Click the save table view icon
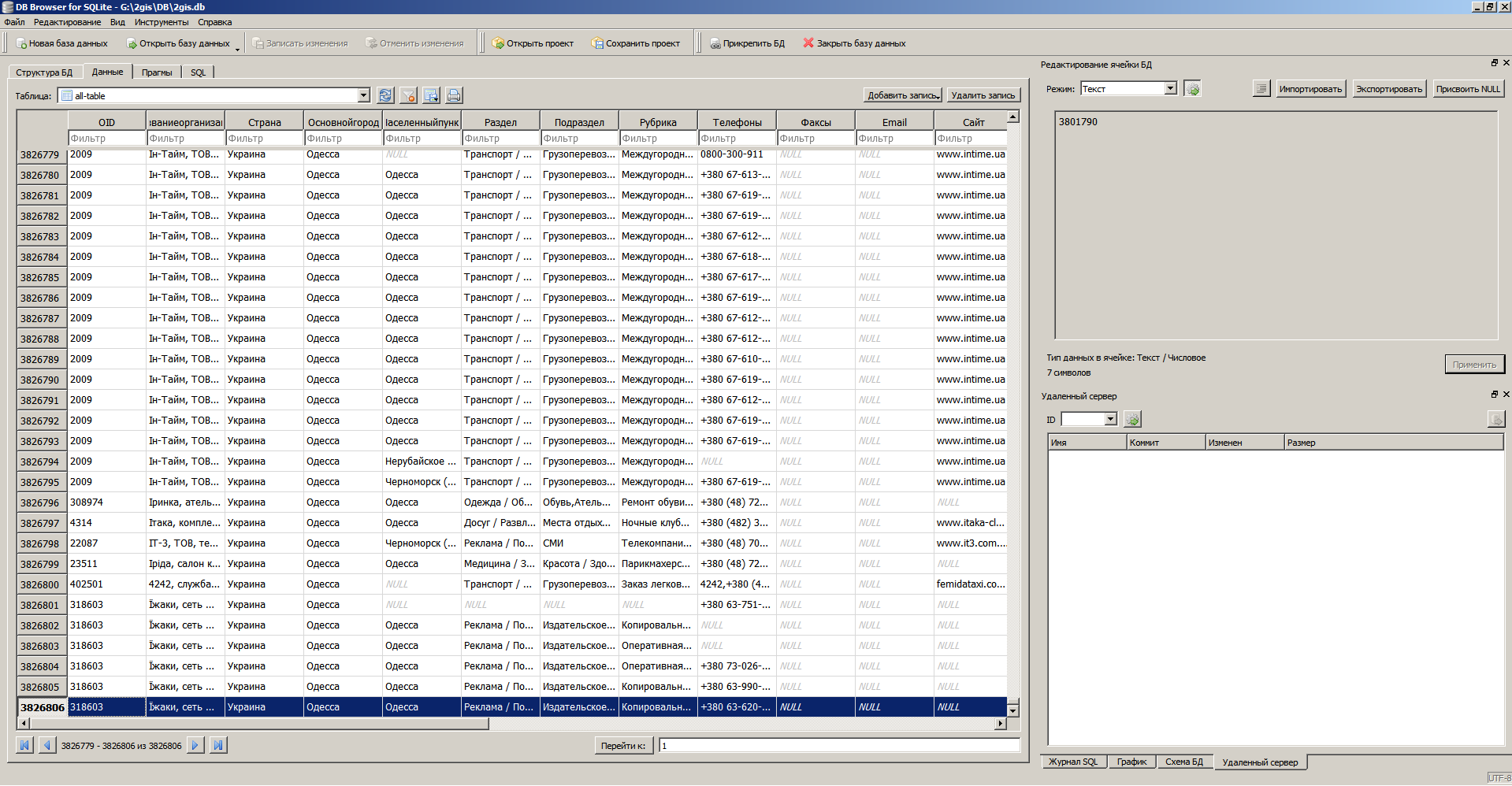1512x786 pixels. 431,95
